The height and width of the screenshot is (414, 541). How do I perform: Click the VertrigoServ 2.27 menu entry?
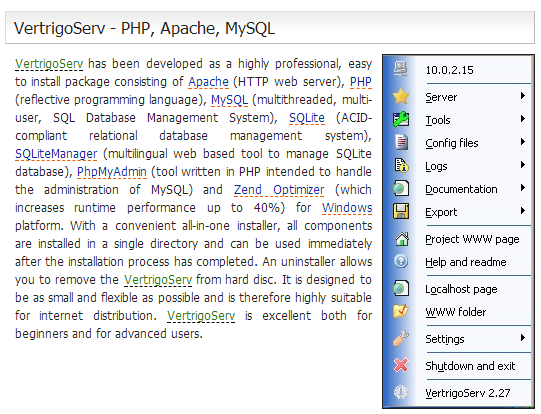468,393
